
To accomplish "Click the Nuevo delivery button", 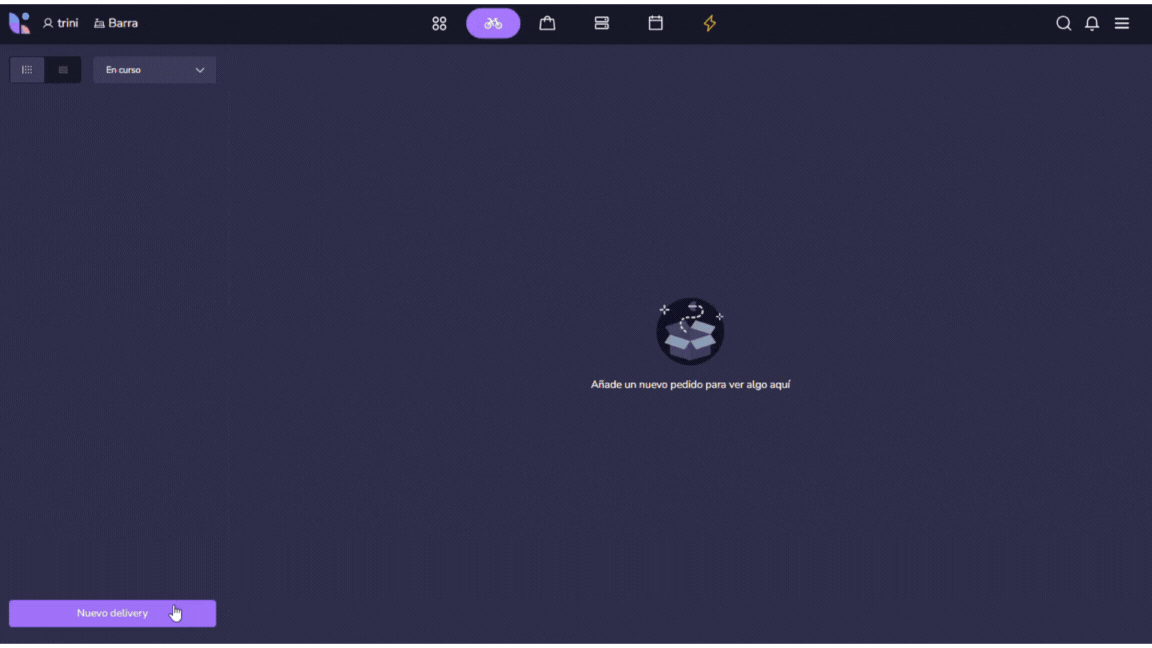I will pos(112,613).
